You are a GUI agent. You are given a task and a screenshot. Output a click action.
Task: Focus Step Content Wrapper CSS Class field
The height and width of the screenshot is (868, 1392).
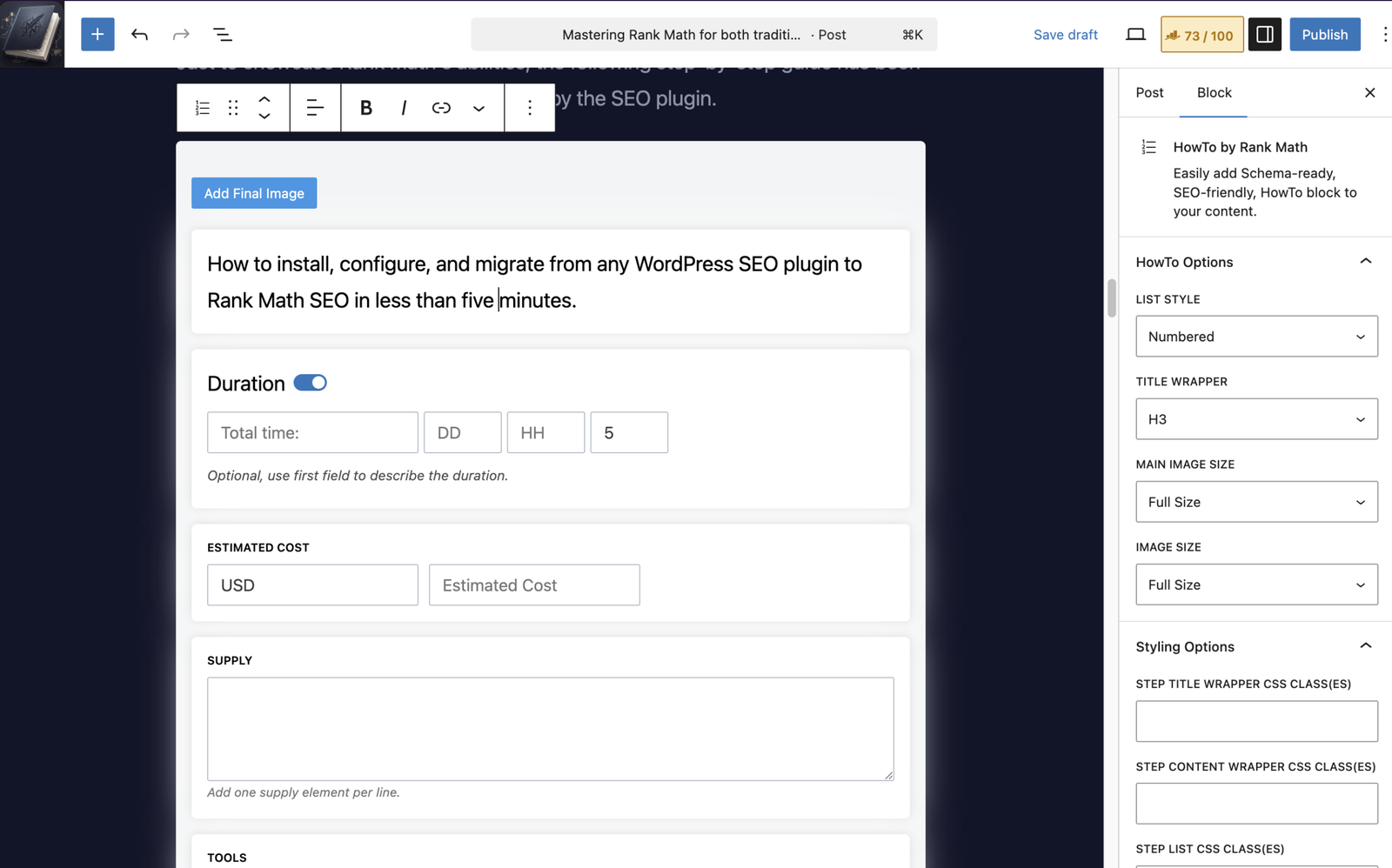click(1256, 804)
